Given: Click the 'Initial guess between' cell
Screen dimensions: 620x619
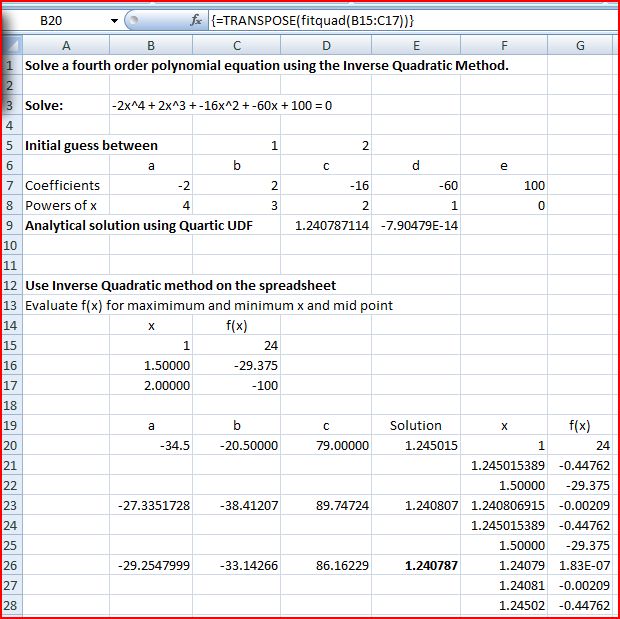Looking at the screenshot, I should [91, 145].
